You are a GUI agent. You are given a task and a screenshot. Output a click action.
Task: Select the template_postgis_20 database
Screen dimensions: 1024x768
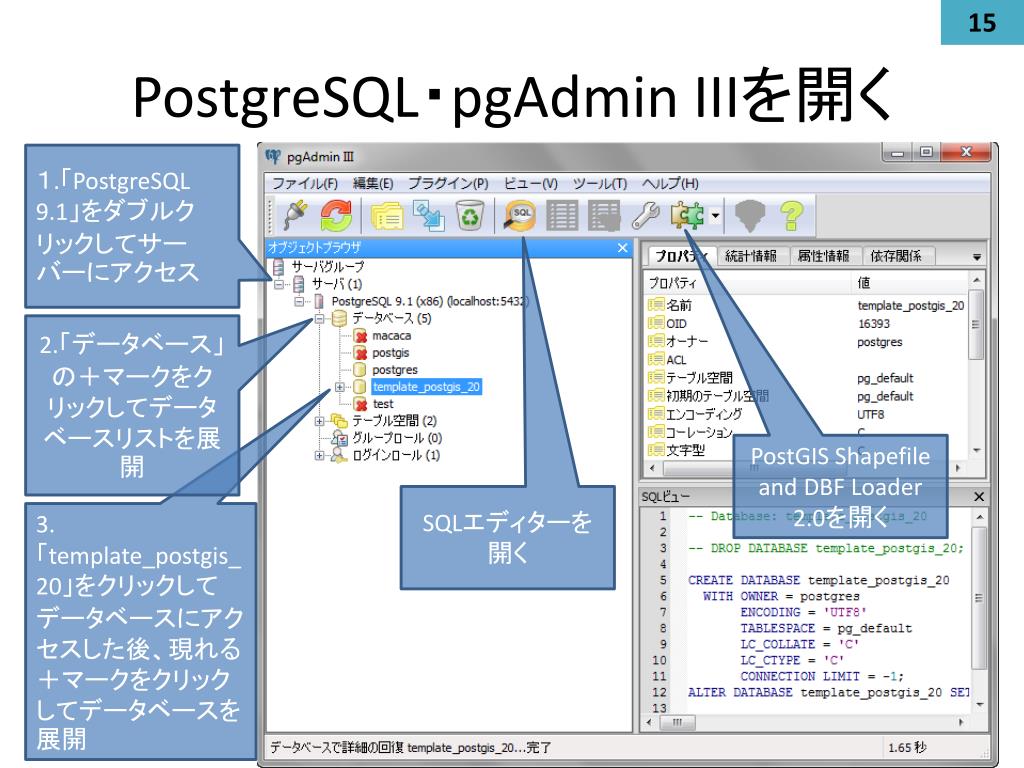click(x=426, y=387)
